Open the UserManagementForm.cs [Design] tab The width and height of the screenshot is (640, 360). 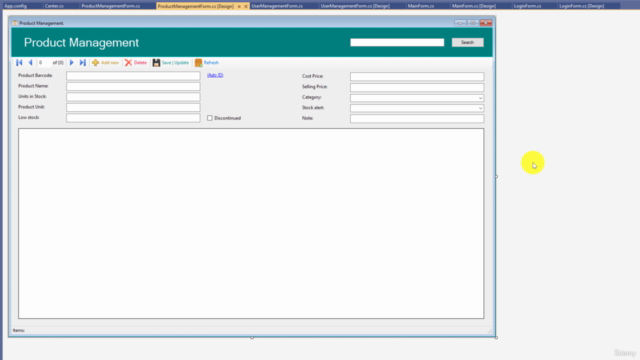355,6
